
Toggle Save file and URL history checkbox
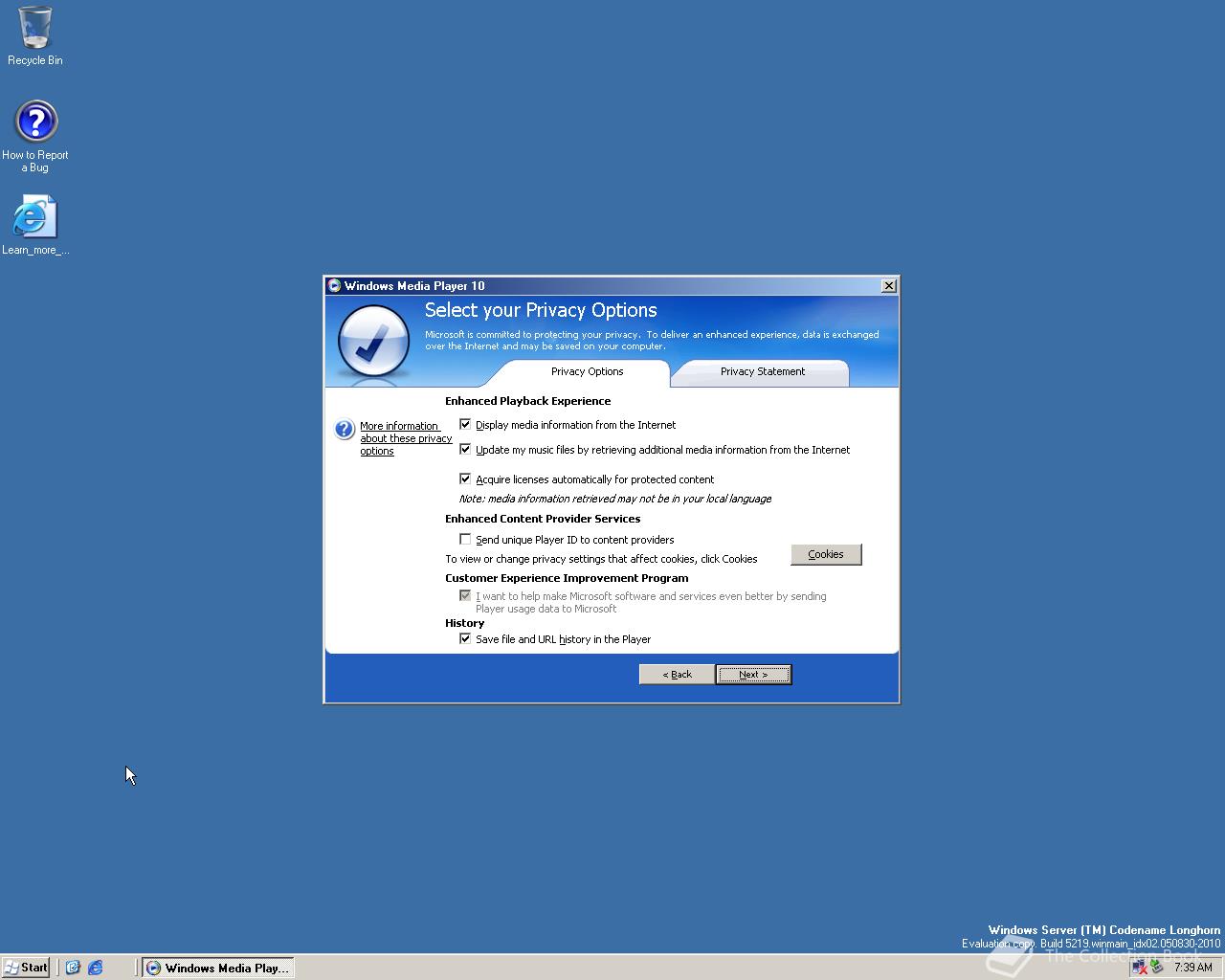[465, 638]
